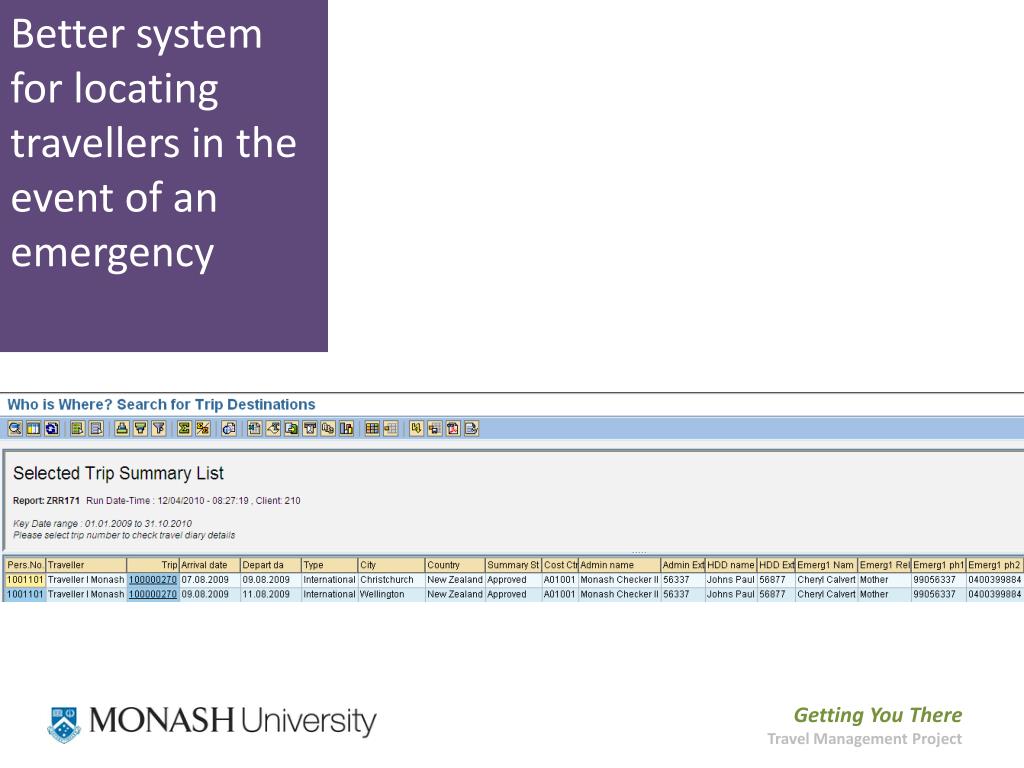This screenshot has height=768, width=1024.
Task: Click the blue Refresh icon in toolbar
Action: [x=52, y=428]
